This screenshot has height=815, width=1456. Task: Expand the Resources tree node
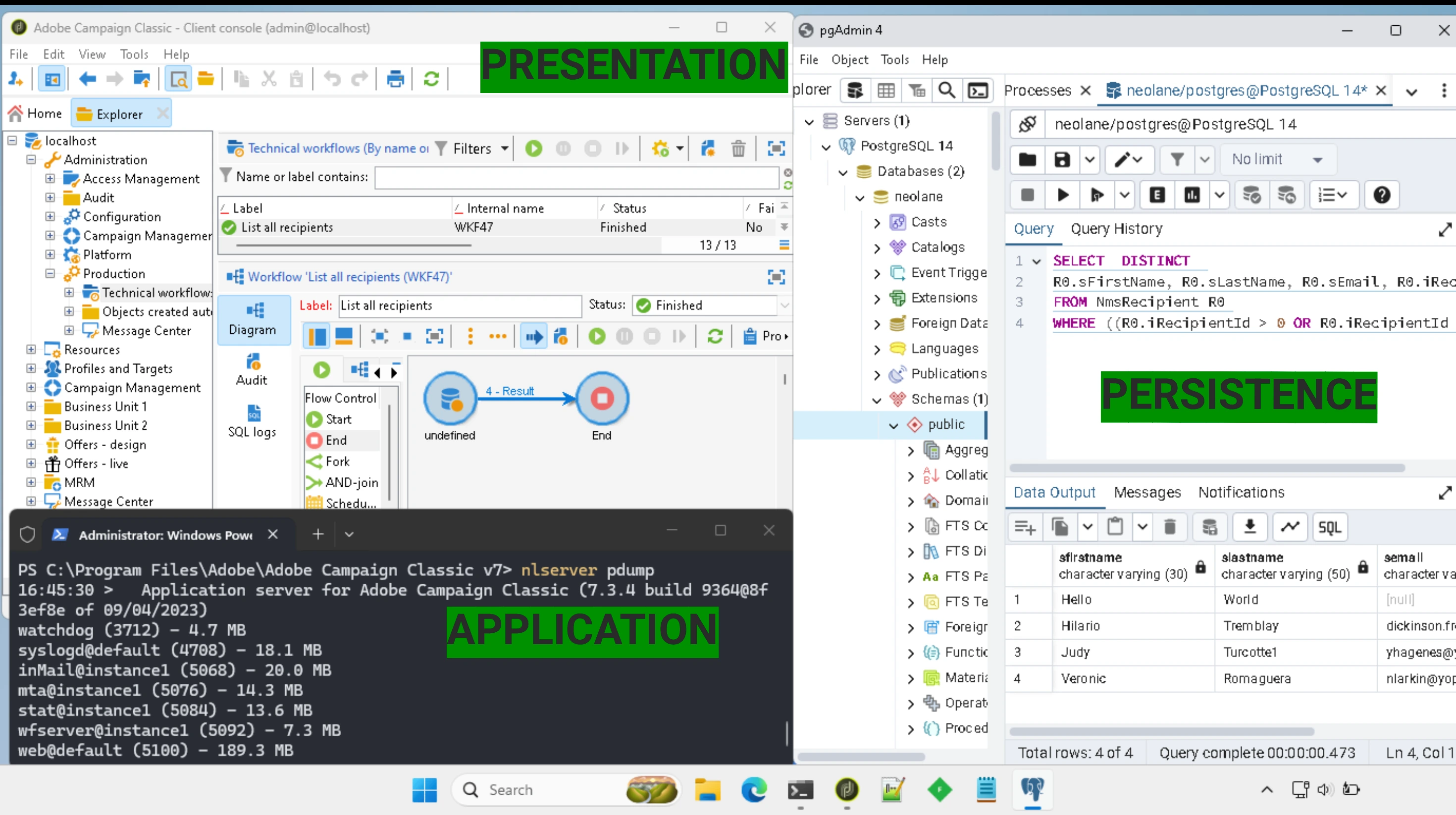point(31,349)
